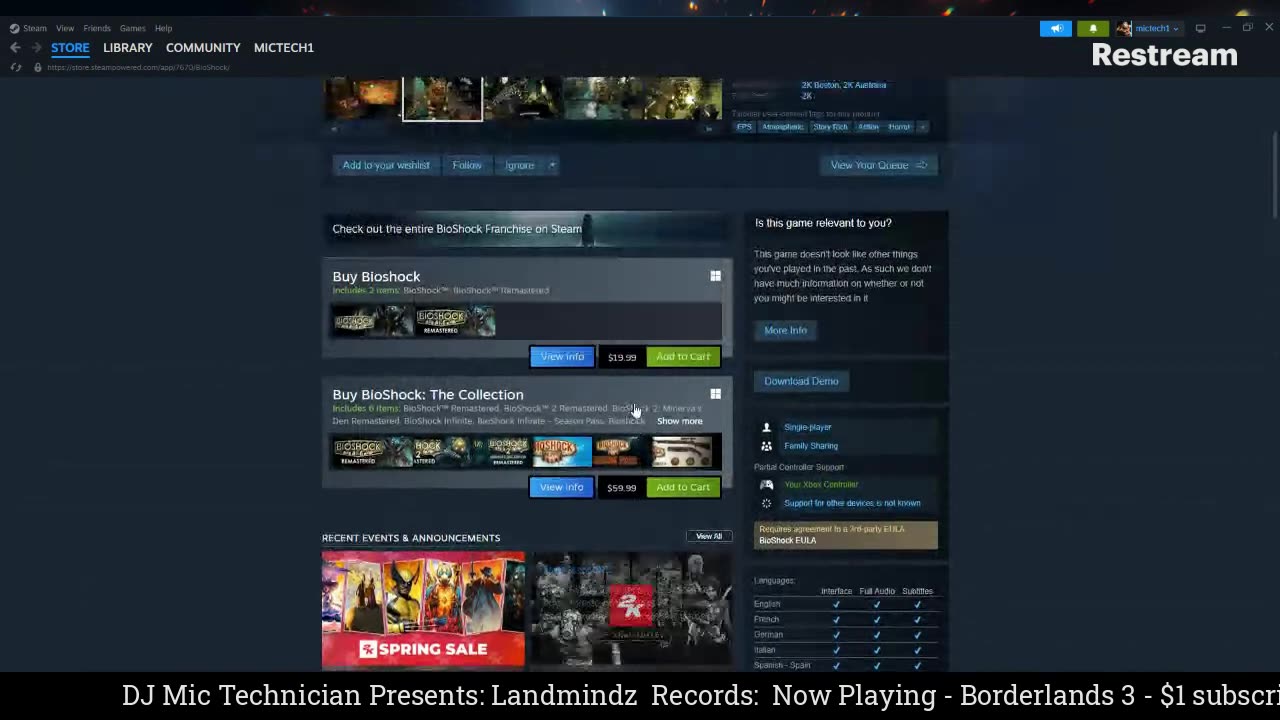
Task: Click Support for other devices link
Action: 852,503
